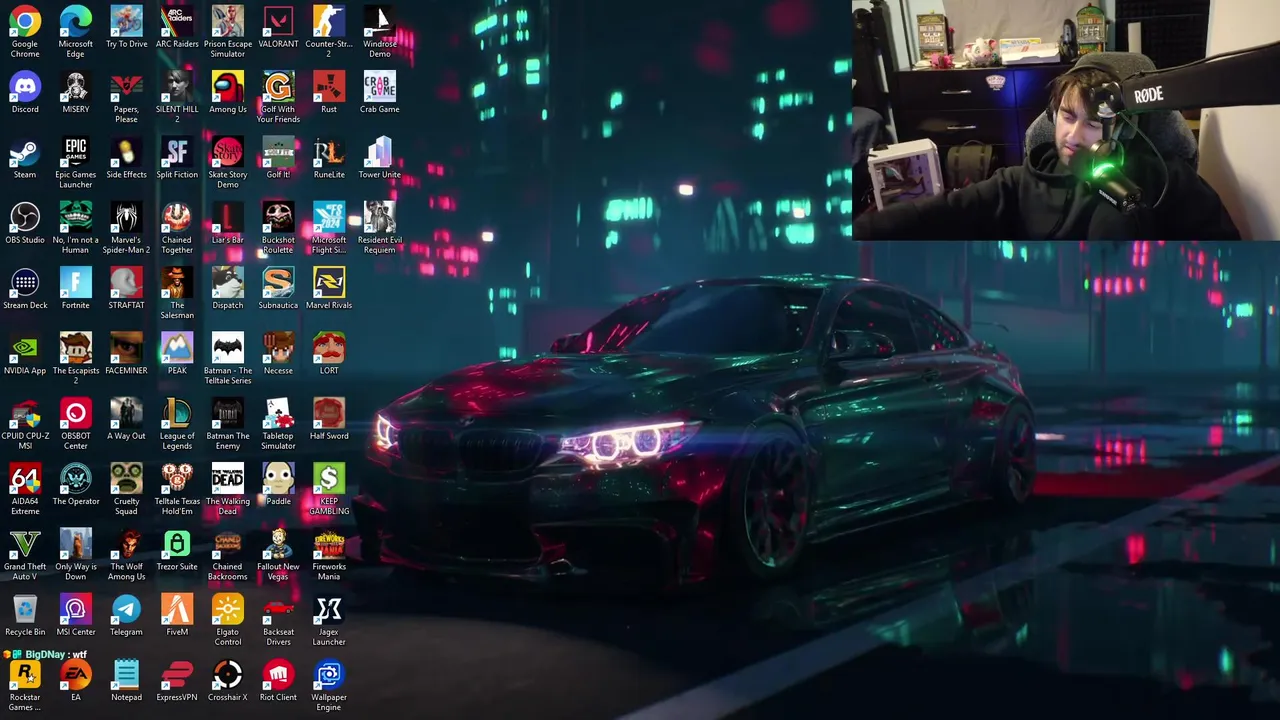Launch the ARC Raiders shortcut
This screenshot has height=720, width=1280.
[x=177, y=27]
